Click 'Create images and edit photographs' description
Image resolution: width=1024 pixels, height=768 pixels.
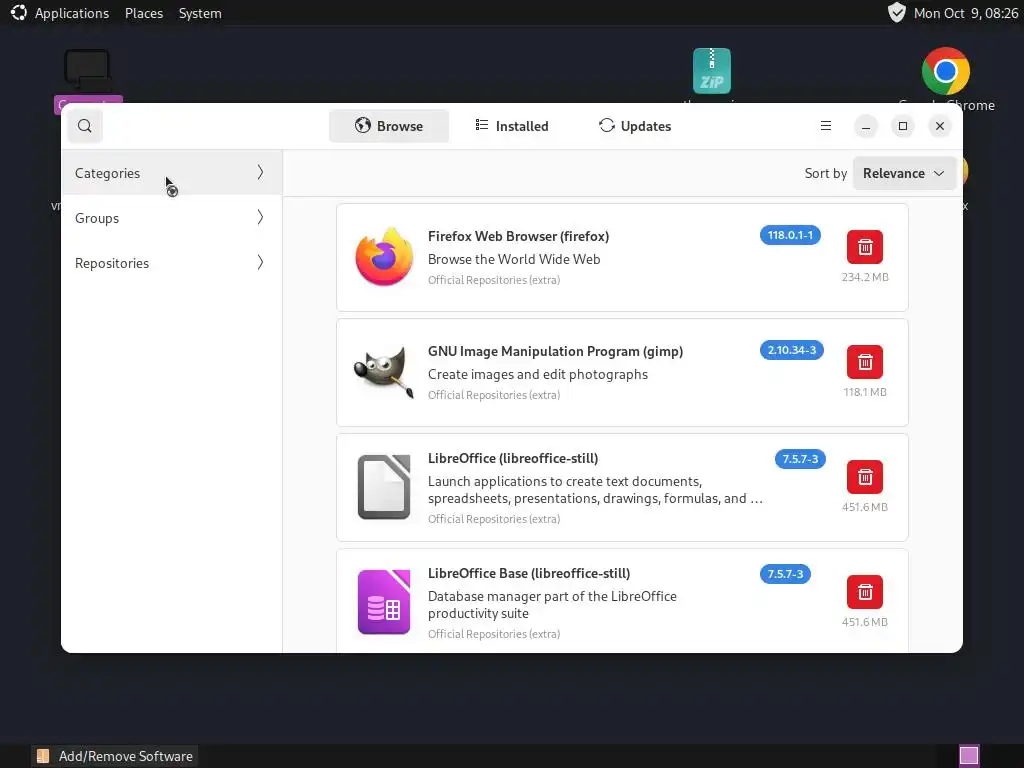point(537,374)
